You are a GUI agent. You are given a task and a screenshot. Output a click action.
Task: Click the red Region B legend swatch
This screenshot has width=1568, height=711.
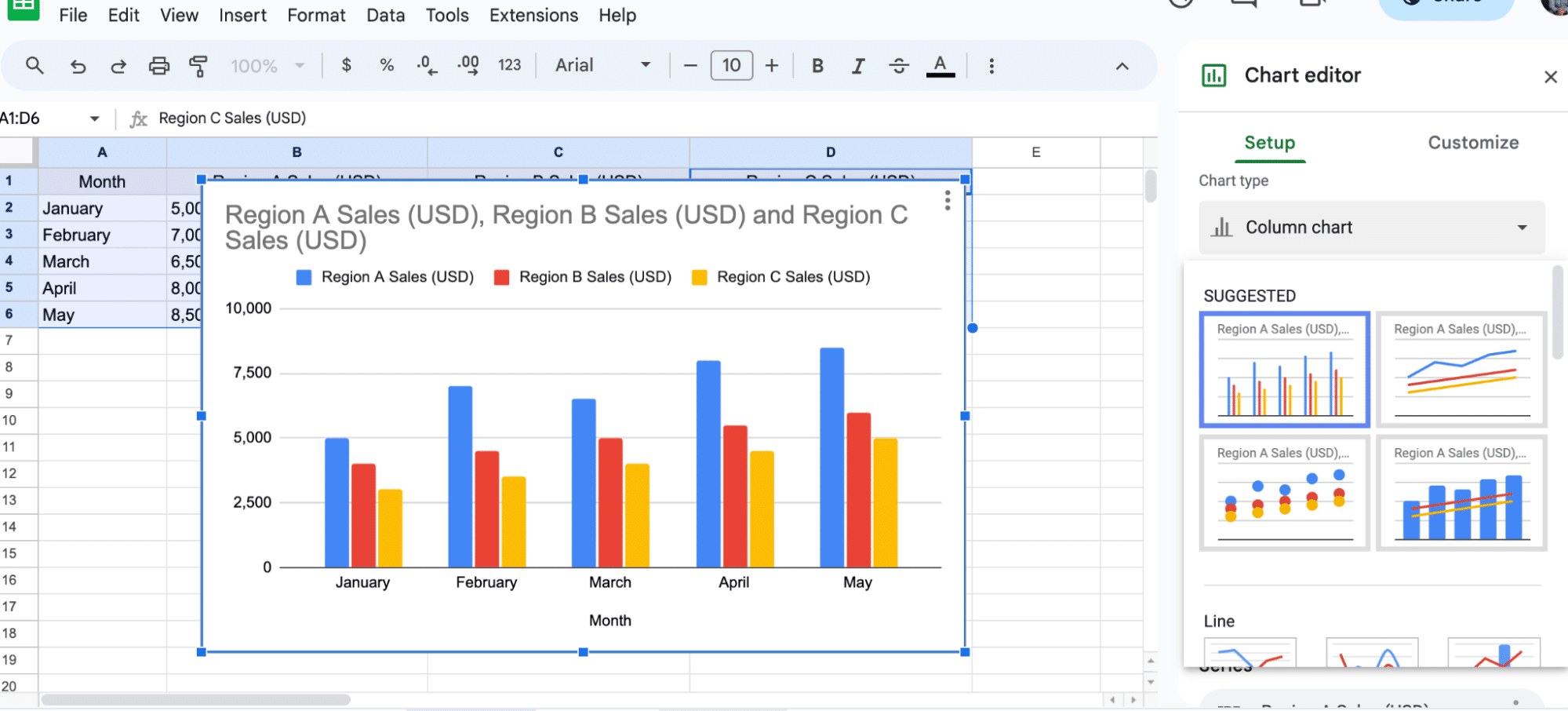[x=501, y=277]
